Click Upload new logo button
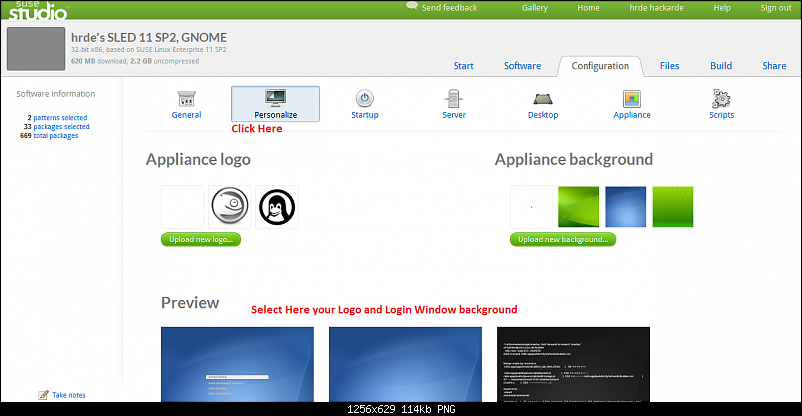Viewport: 802px width, 416px height. coord(200,240)
